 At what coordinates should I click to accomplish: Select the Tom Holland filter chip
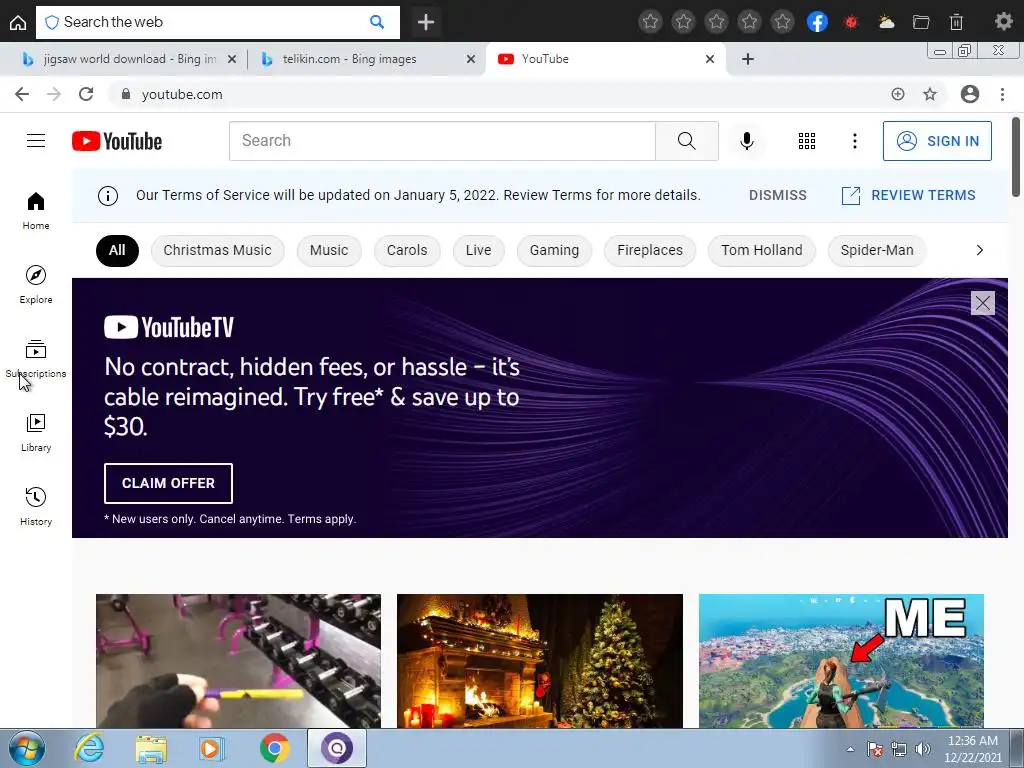(761, 250)
